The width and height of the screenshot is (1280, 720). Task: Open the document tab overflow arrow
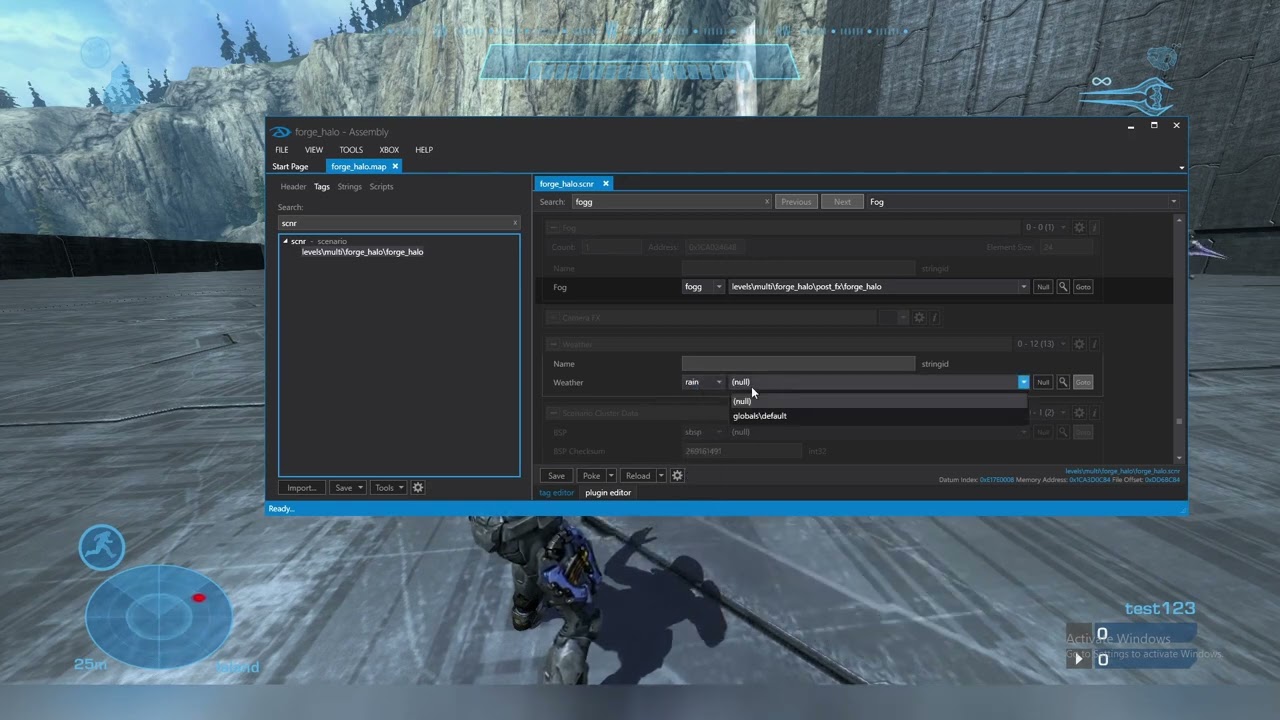1181,168
